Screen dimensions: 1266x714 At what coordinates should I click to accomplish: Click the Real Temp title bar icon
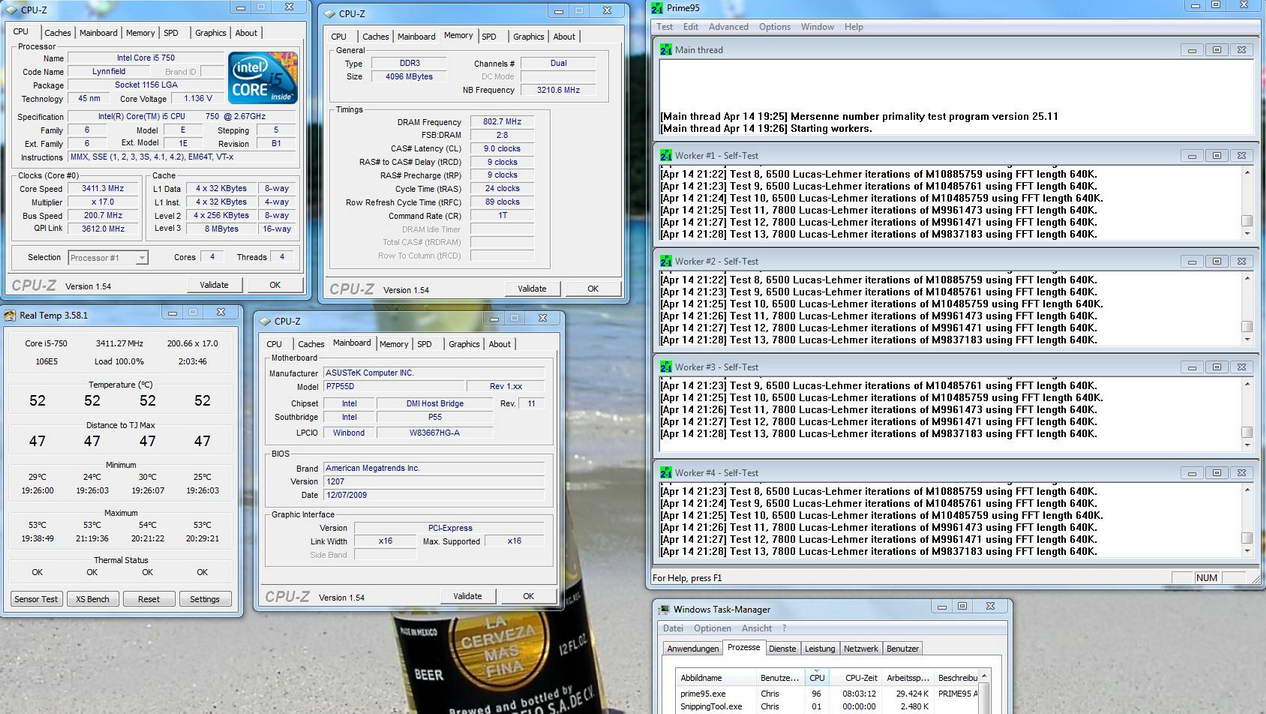click(10, 315)
